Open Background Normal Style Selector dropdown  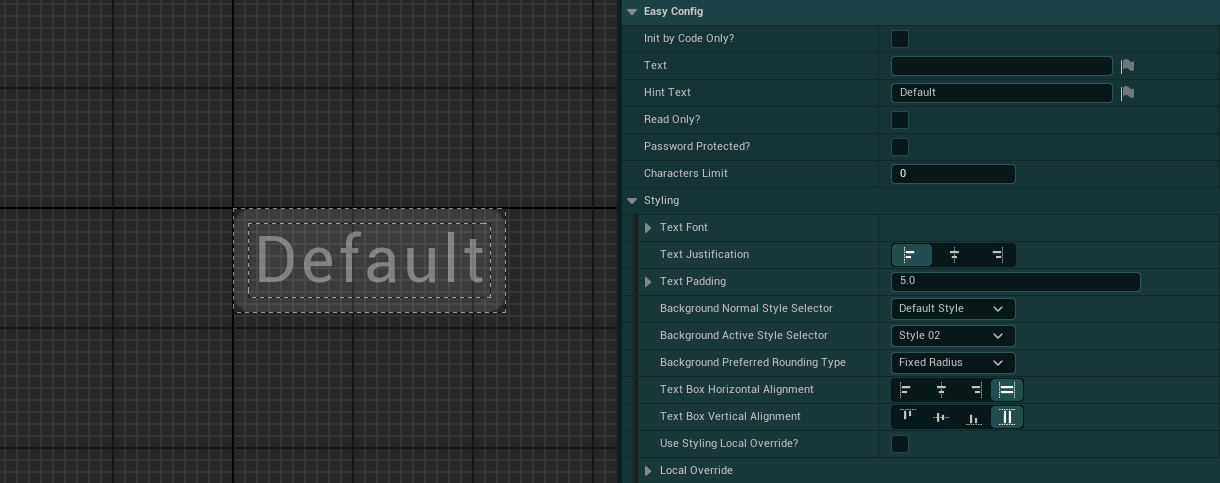point(953,309)
